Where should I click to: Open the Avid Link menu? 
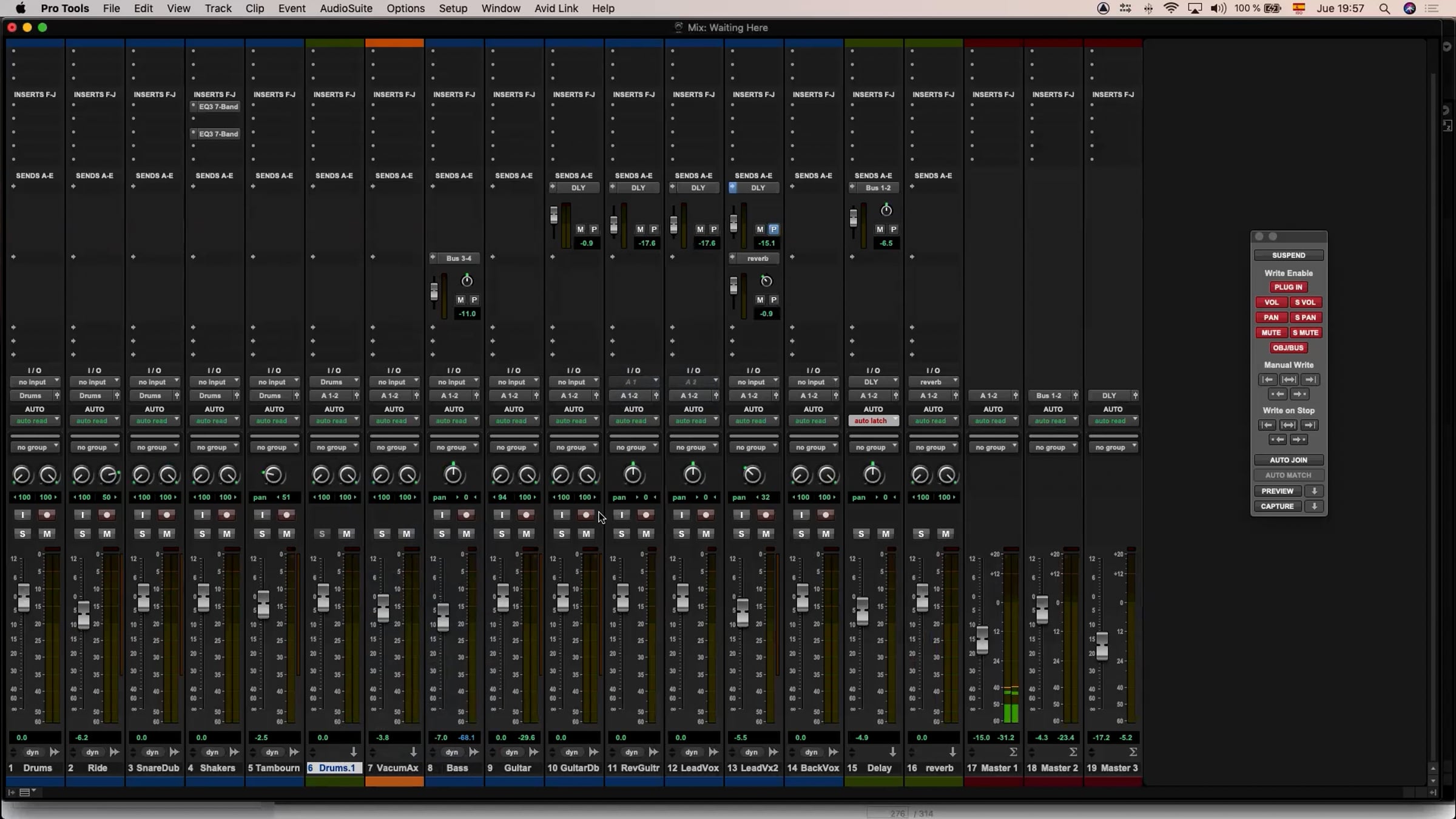556,8
